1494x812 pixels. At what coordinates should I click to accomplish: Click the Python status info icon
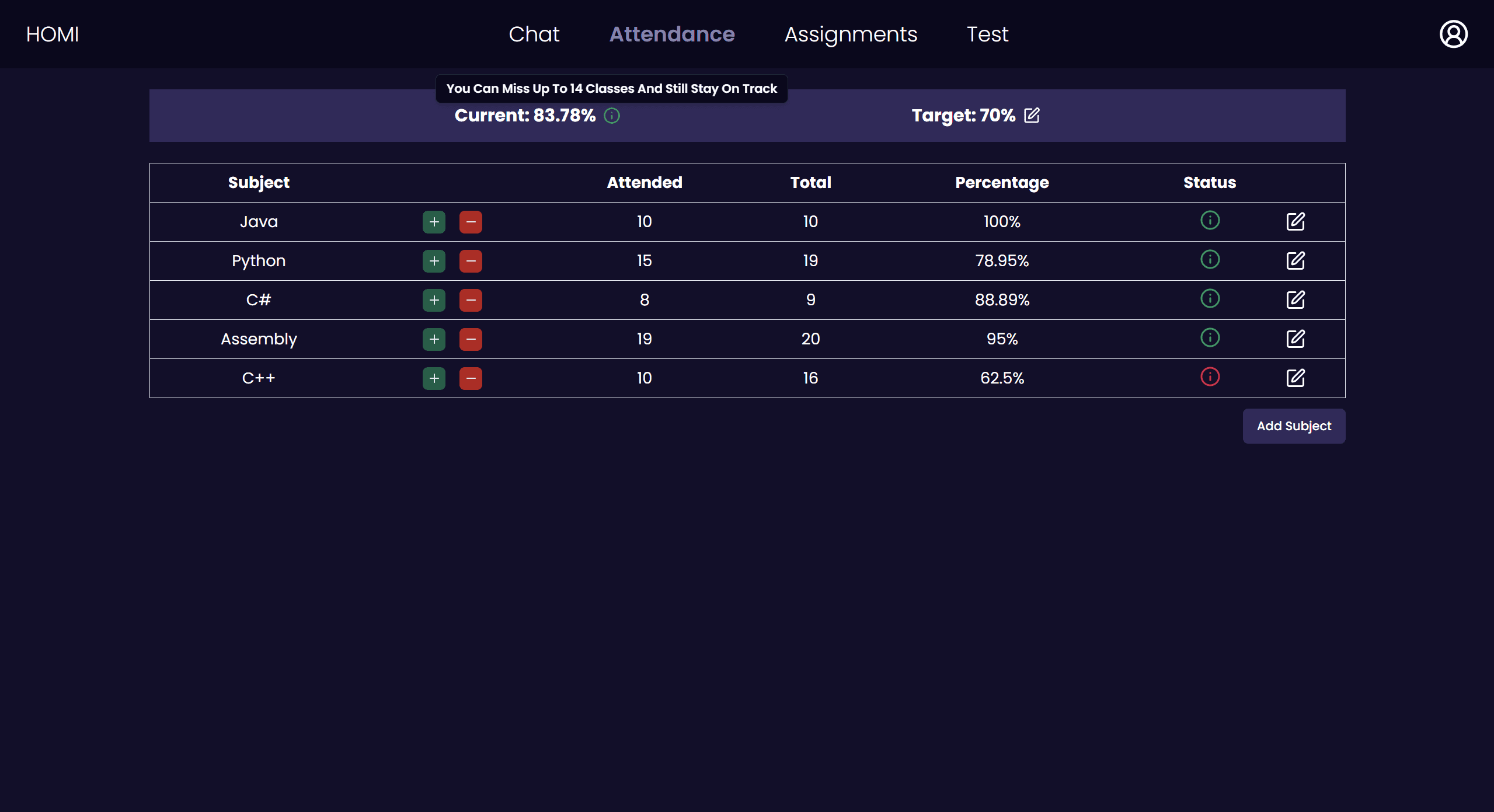point(1210,259)
